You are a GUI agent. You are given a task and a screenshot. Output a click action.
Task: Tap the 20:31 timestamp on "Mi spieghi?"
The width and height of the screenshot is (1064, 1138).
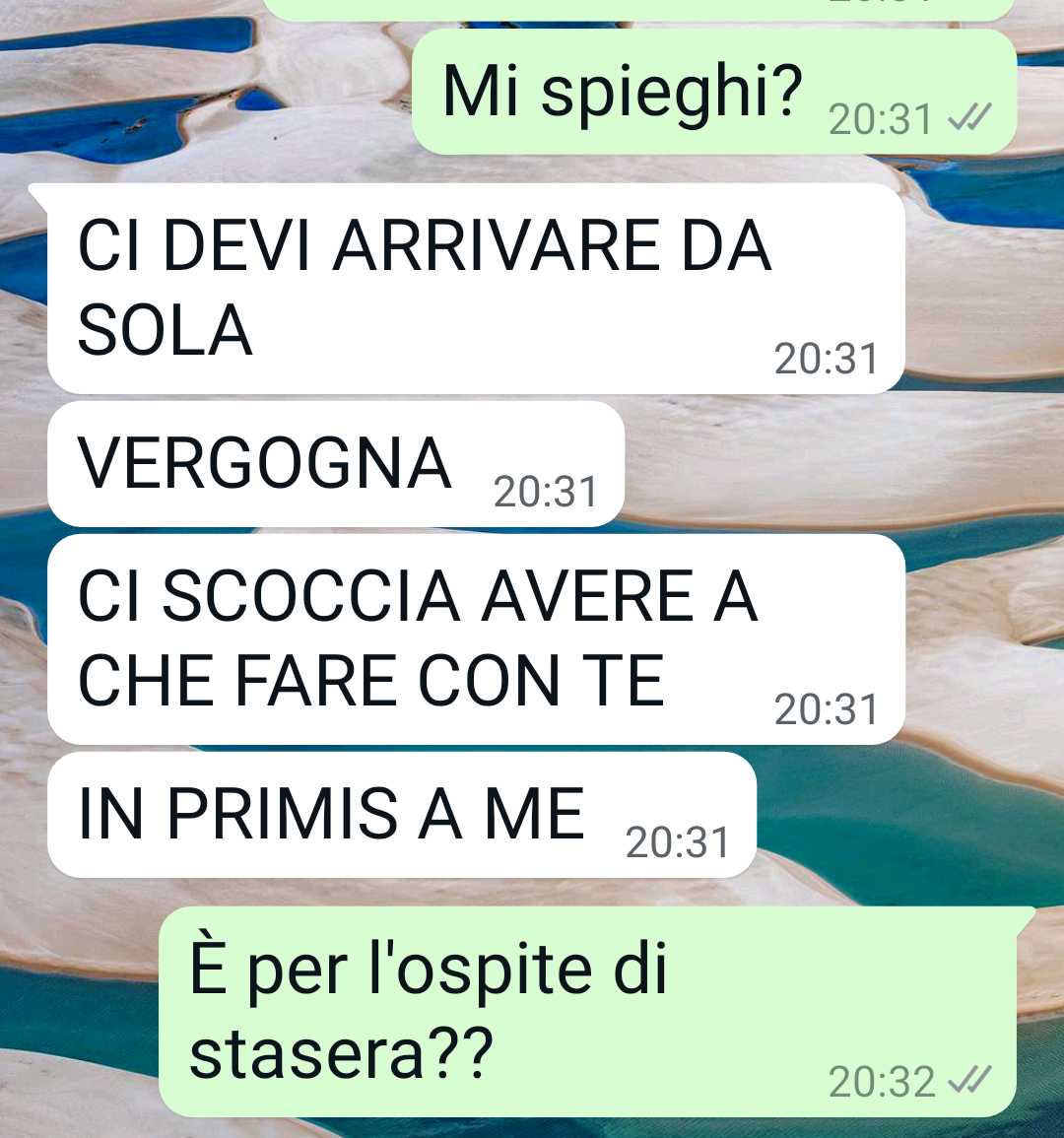[x=881, y=119]
